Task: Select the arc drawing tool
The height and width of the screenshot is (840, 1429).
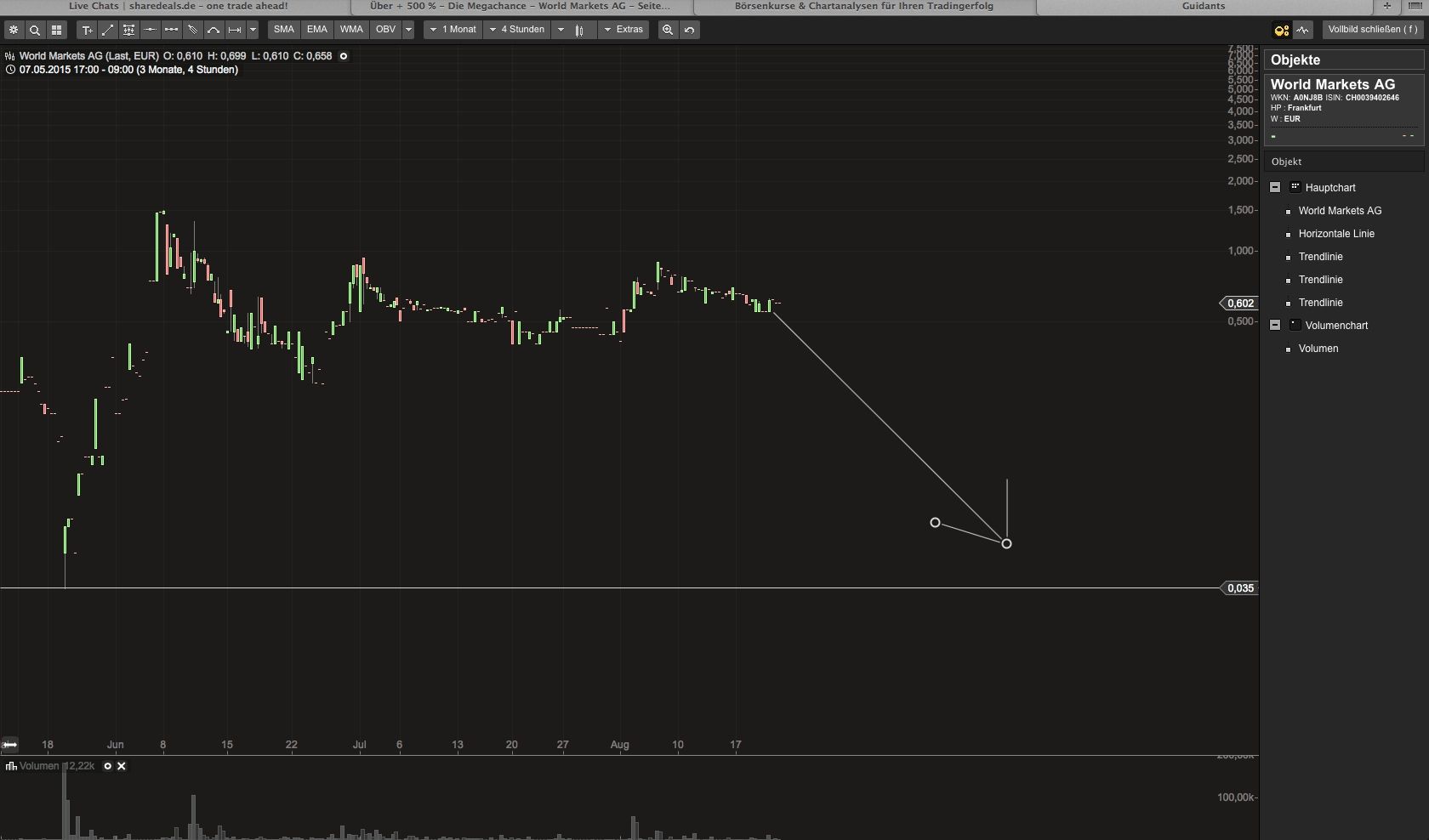Action: (213, 30)
